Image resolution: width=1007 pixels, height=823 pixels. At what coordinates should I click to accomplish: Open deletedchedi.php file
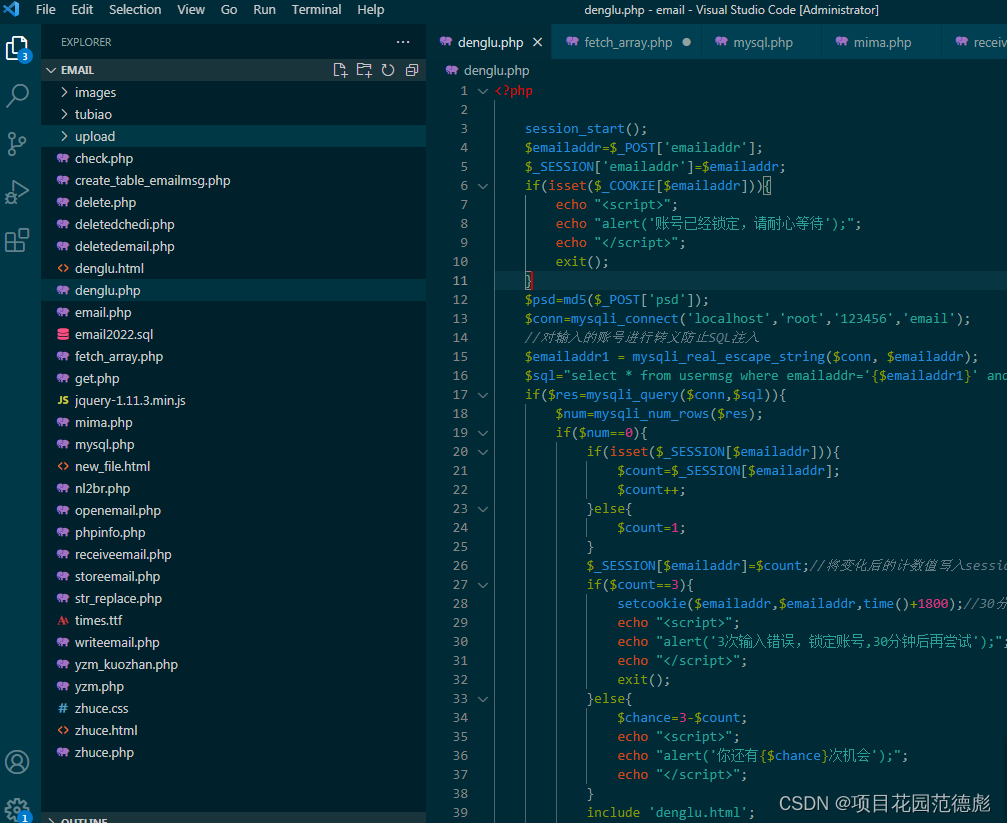tap(233, 224)
